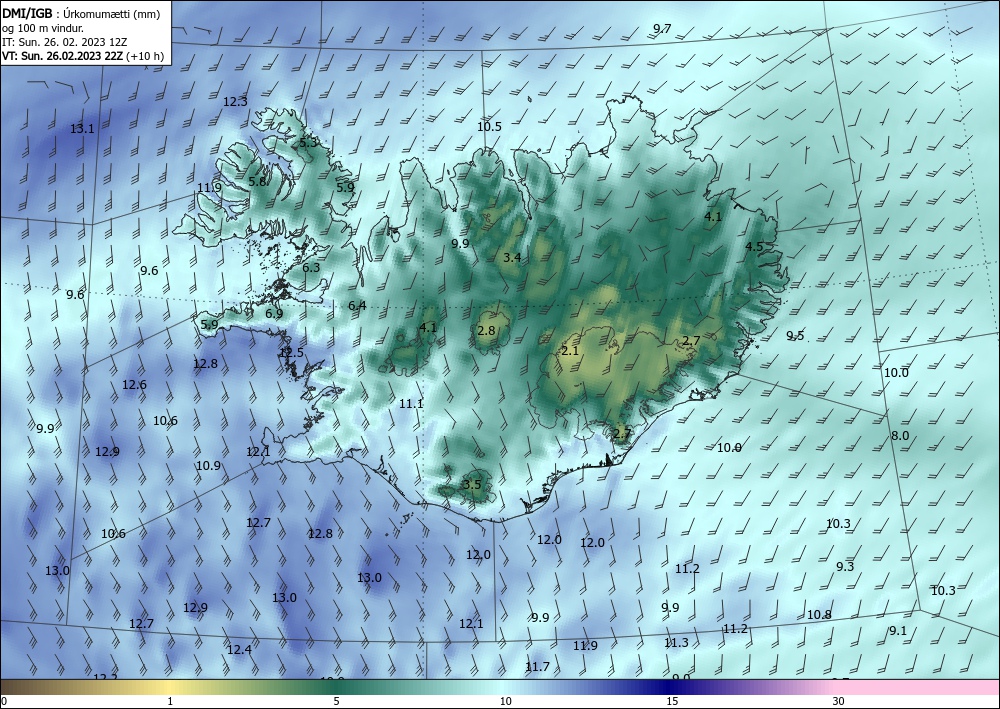The height and width of the screenshot is (709, 1000).
Task: Click the 12.4 value label
Action: tap(239, 650)
